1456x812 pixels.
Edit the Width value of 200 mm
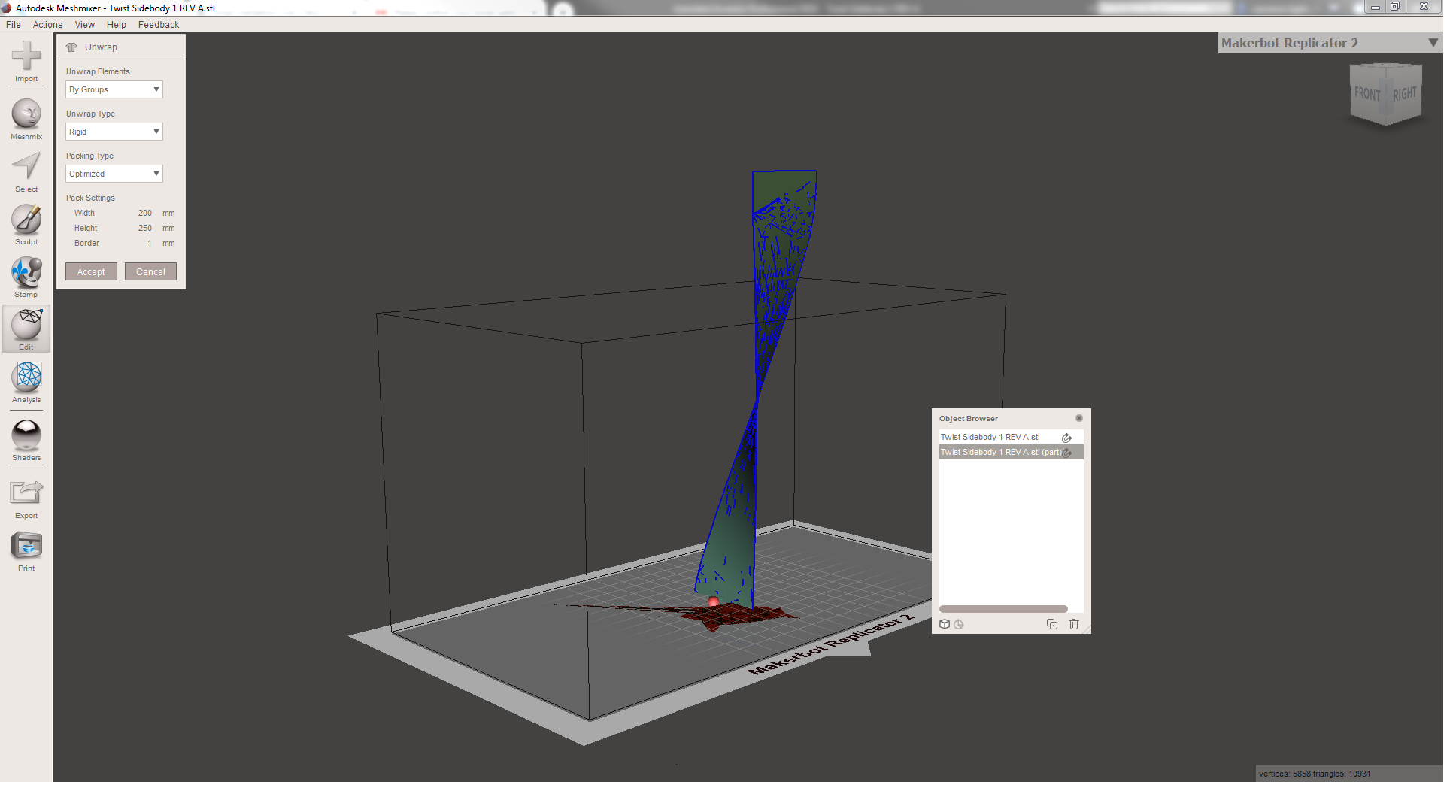point(145,213)
